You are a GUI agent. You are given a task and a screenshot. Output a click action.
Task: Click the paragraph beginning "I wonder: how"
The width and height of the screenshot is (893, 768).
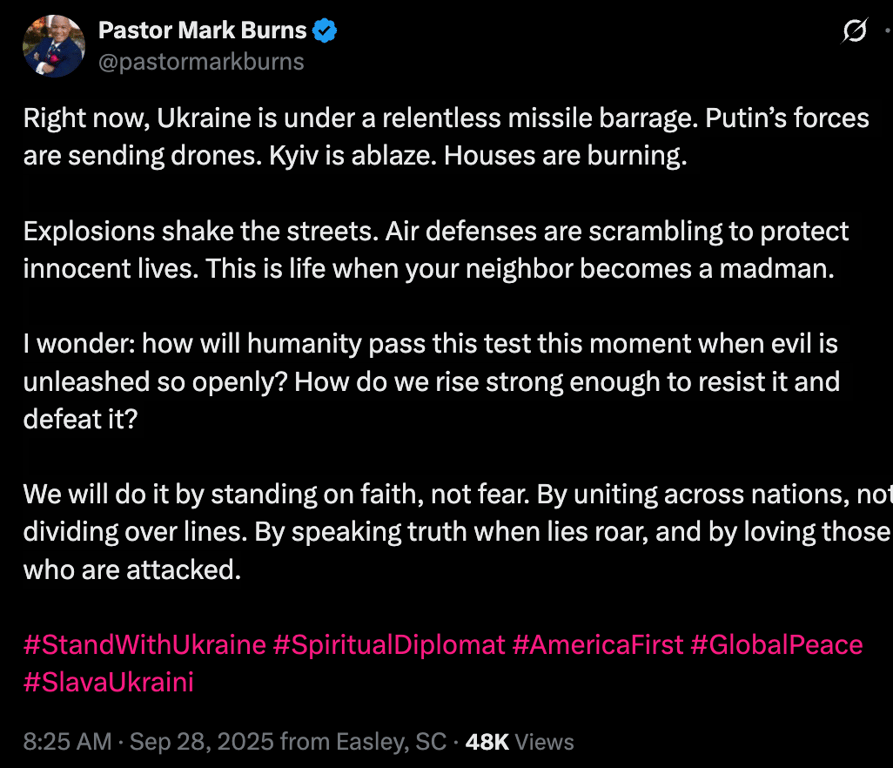[430, 381]
